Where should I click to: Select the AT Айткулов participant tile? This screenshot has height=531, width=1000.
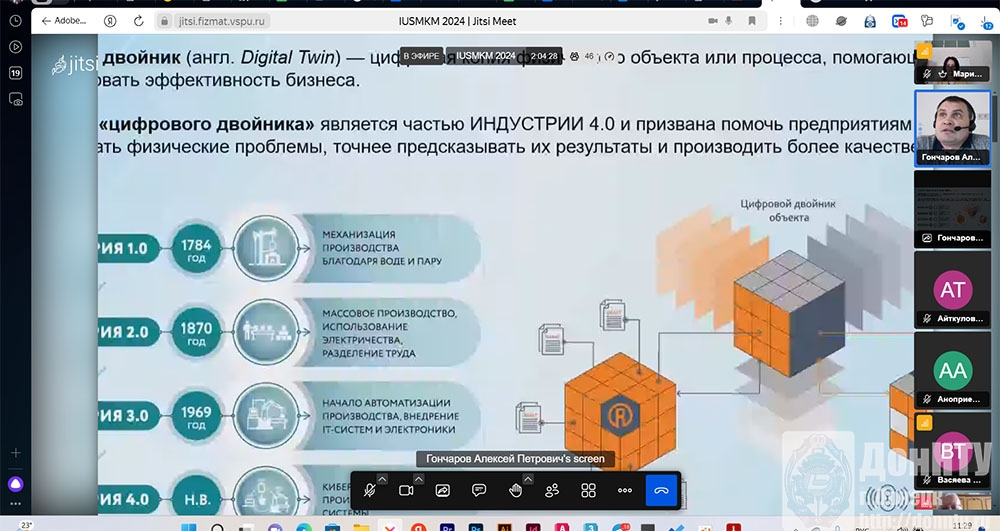coord(953,289)
